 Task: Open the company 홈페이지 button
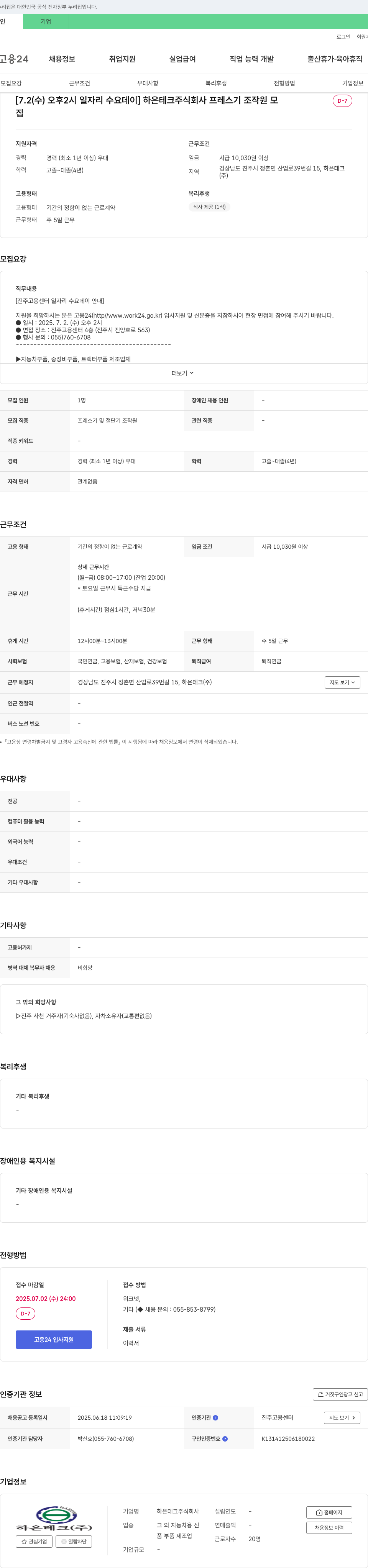point(329,1512)
